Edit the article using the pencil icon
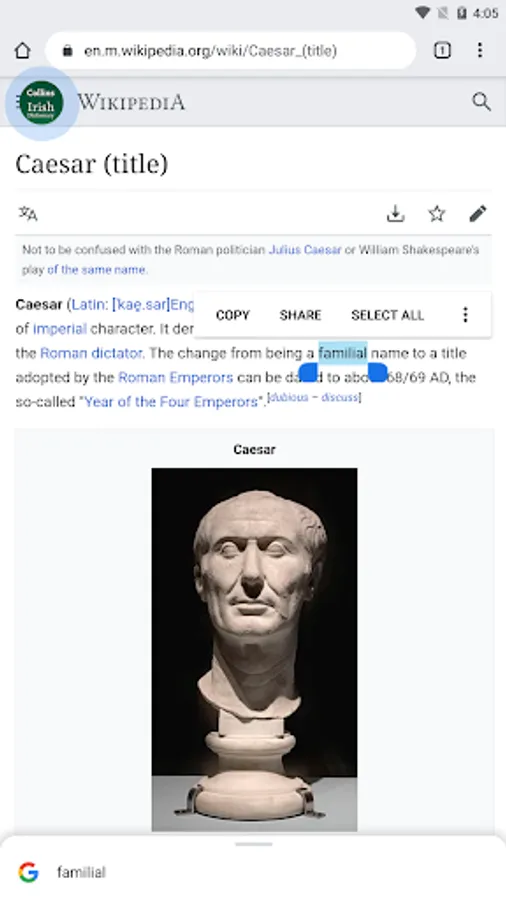506x900 pixels. click(478, 214)
